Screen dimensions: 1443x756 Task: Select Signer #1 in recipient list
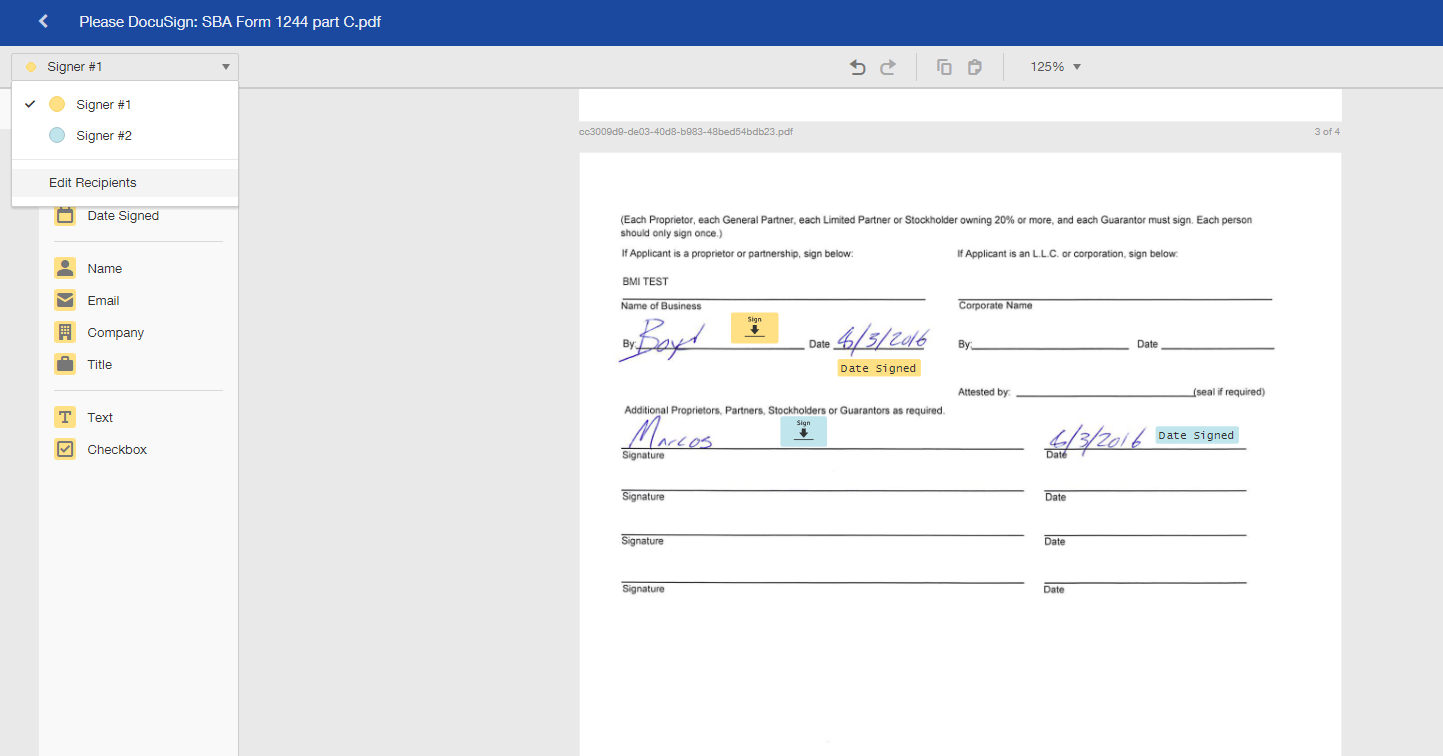point(125,104)
